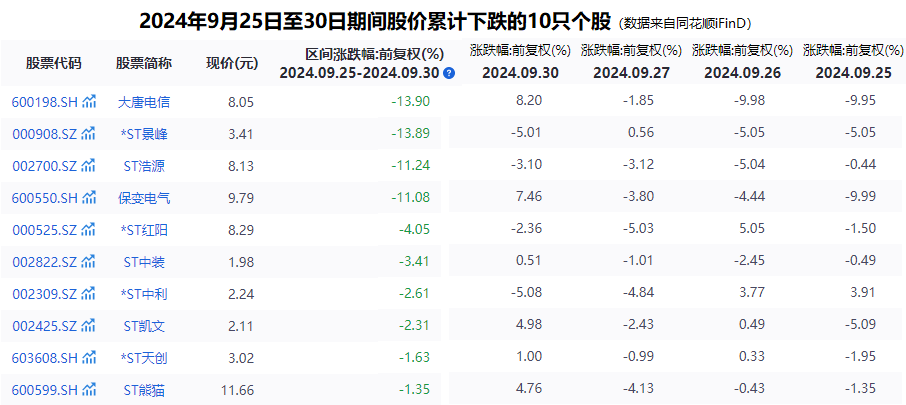Screen dimensions: 906x405
Task: Open stock code link 002309.SZ
Action: click(x=45, y=294)
